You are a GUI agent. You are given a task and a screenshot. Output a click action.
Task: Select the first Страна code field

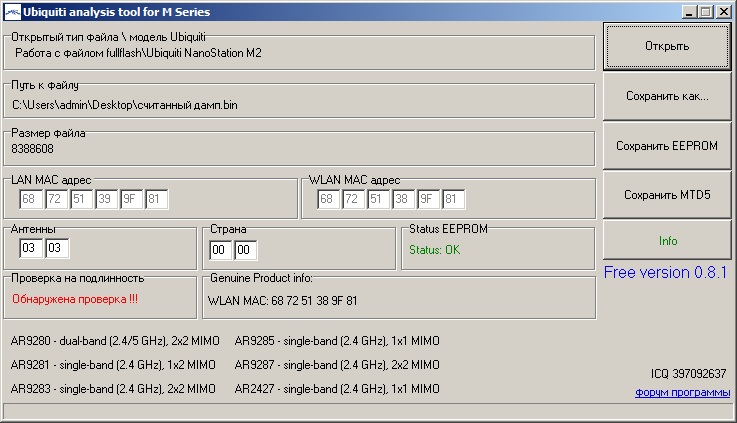220,249
